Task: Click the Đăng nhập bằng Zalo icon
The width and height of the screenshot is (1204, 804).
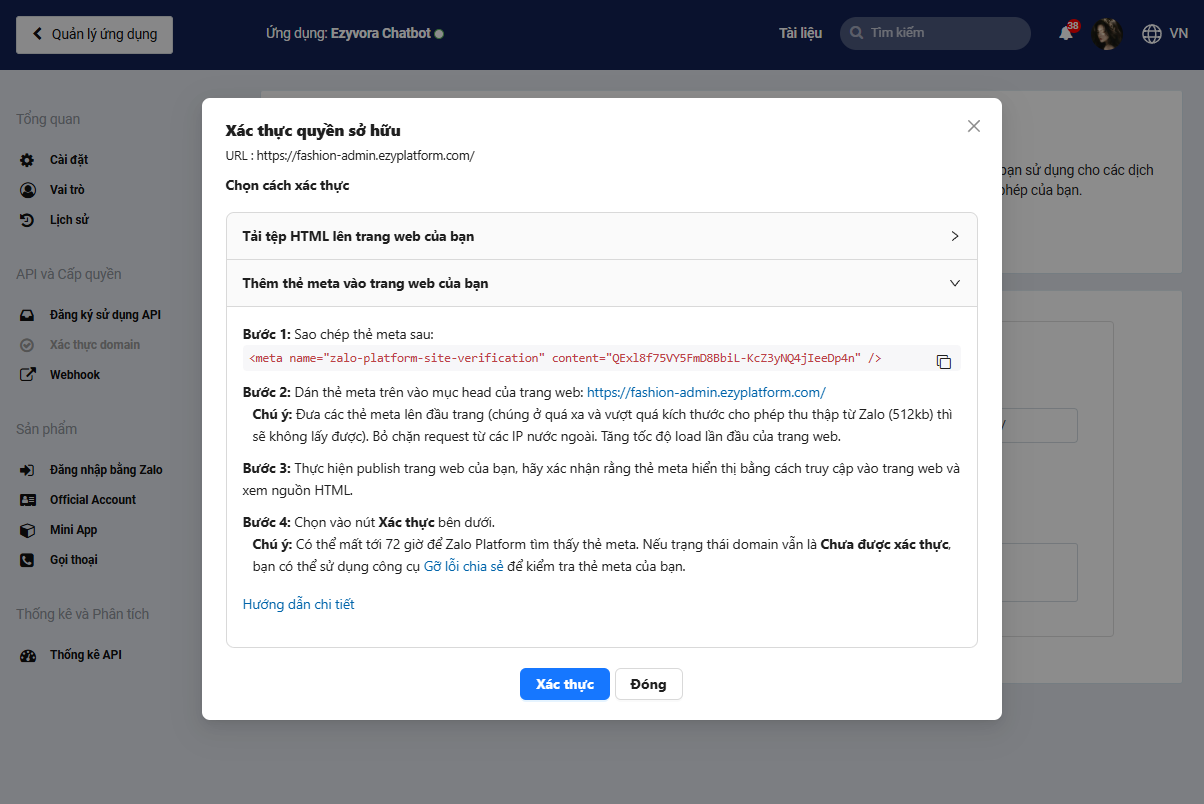Action: click(28, 470)
